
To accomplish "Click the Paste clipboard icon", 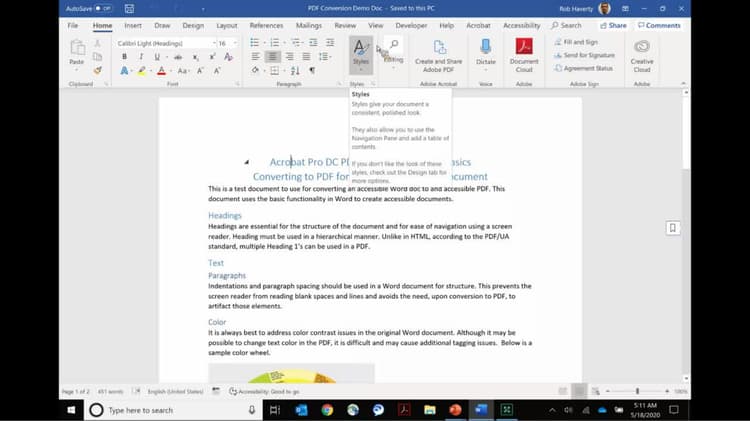I will [77, 48].
